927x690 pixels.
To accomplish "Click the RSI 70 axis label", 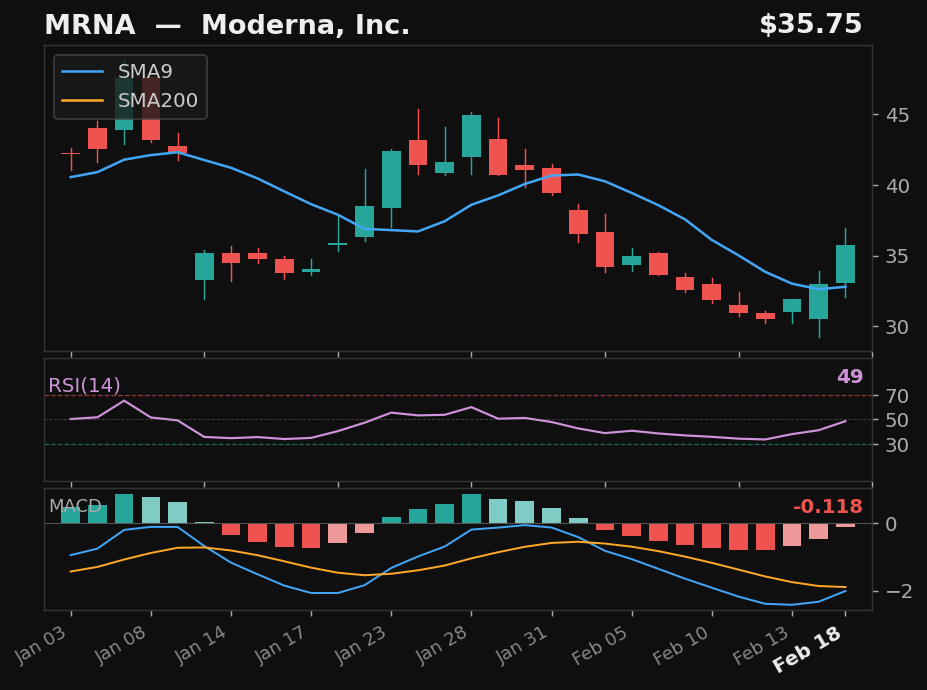I will pyautogui.click(x=897, y=396).
